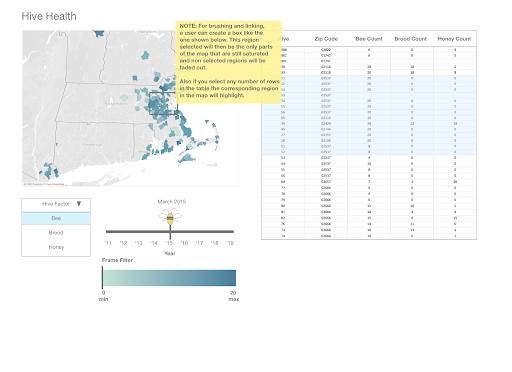Pick Honey from the Hive Factor list

pyautogui.click(x=56, y=247)
